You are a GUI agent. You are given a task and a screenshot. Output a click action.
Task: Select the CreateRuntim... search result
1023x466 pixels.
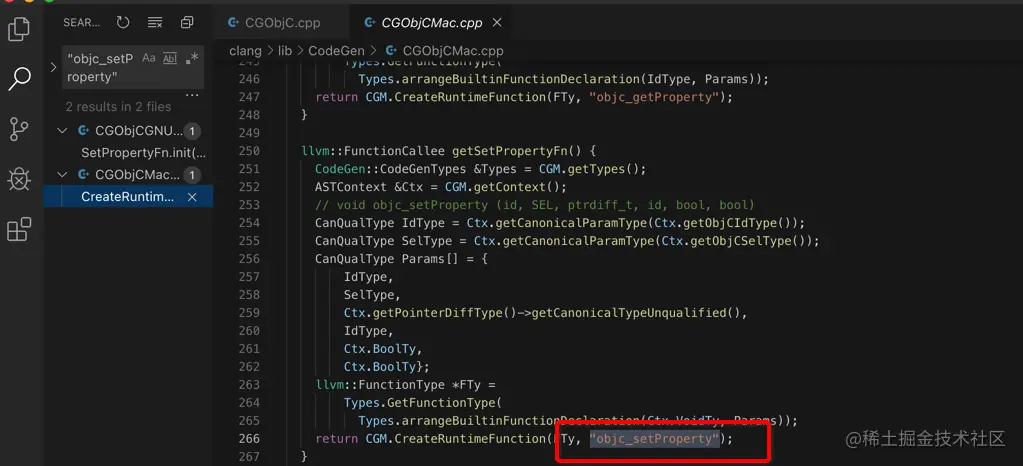click(128, 196)
